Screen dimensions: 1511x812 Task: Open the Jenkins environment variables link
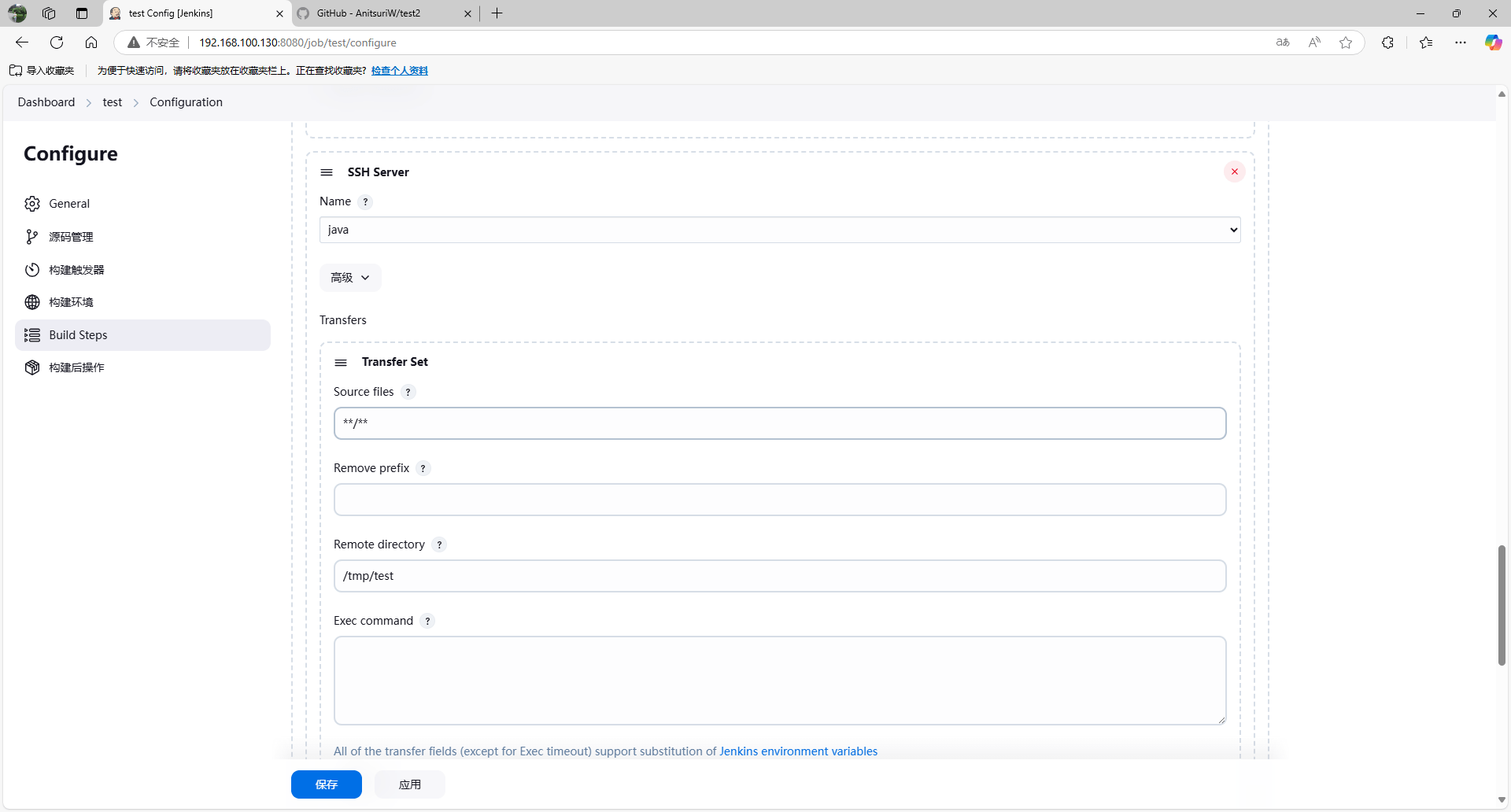pos(798,751)
